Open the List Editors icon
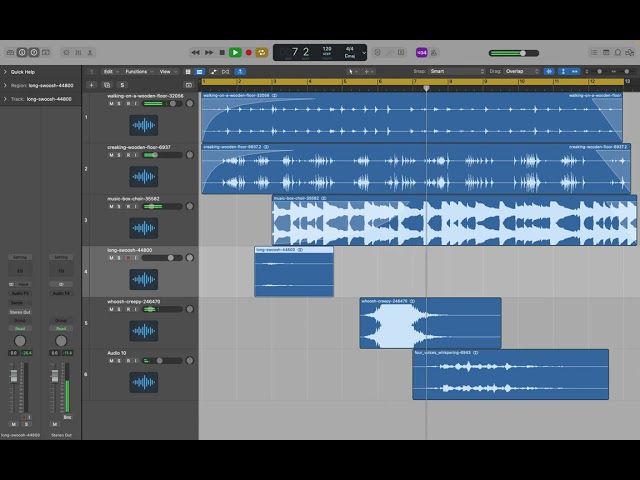 point(594,53)
